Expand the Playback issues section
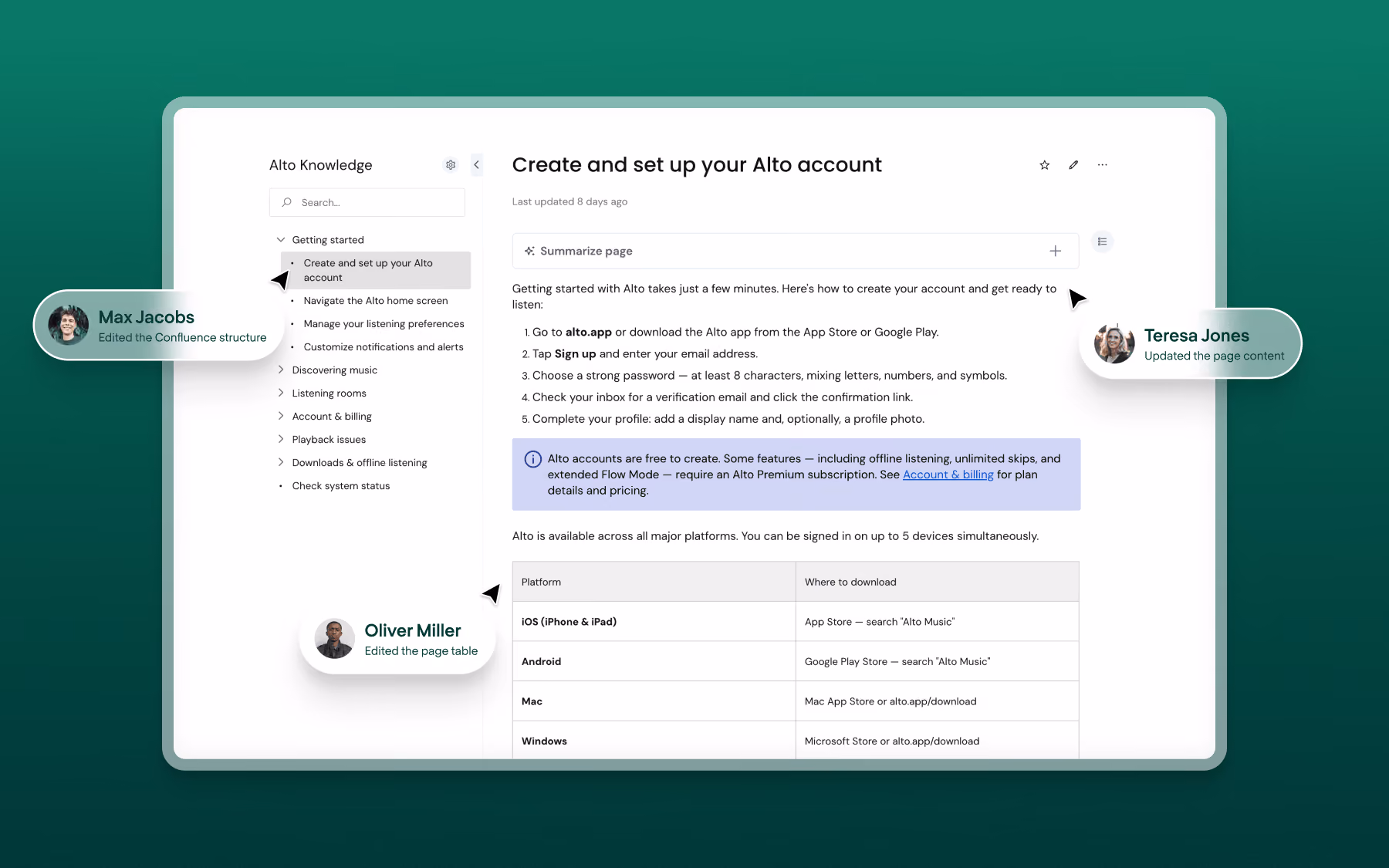Image resolution: width=1389 pixels, height=868 pixels. tap(281, 439)
